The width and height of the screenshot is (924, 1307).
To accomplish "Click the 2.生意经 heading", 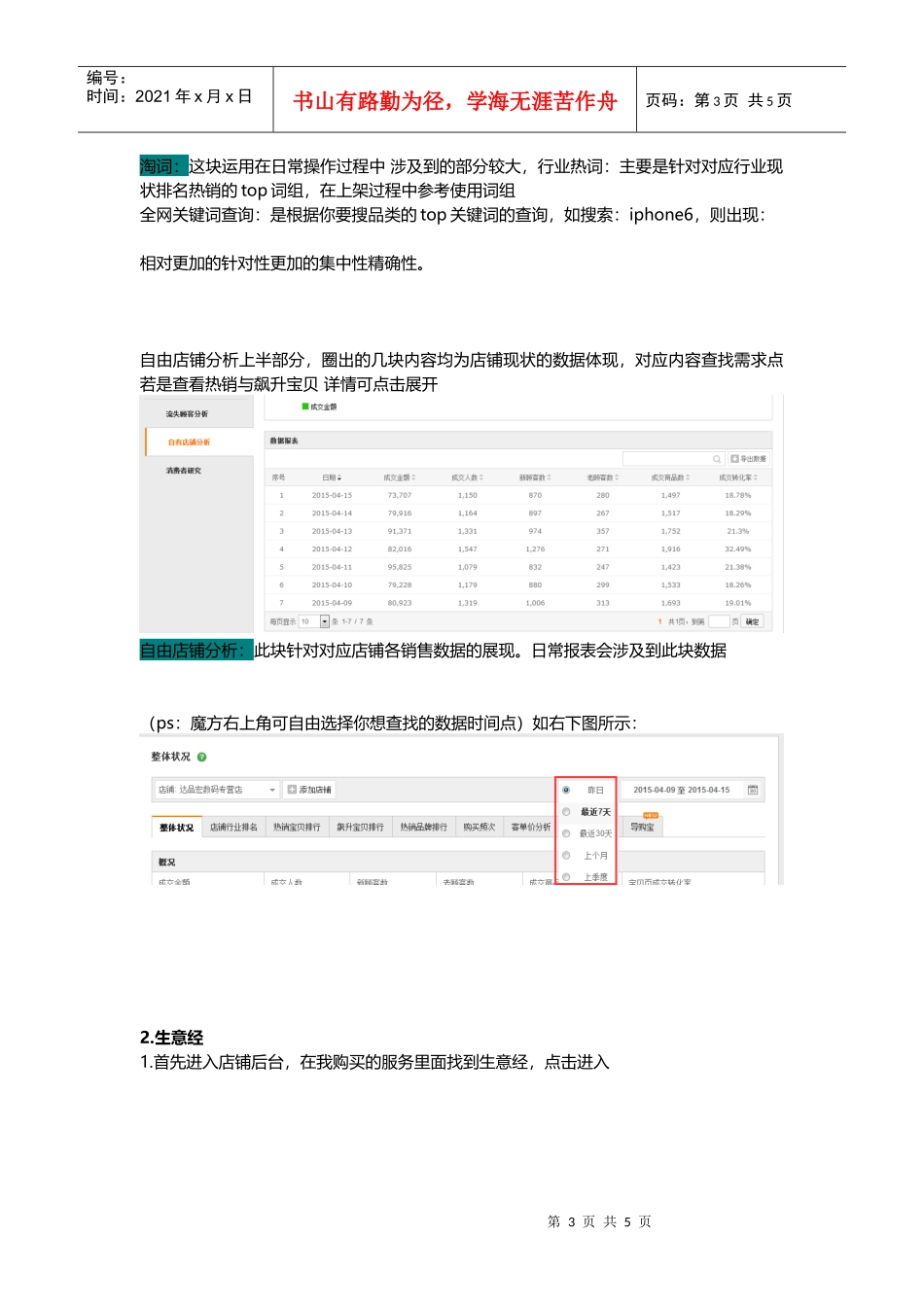I will [x=171, y=1038].
